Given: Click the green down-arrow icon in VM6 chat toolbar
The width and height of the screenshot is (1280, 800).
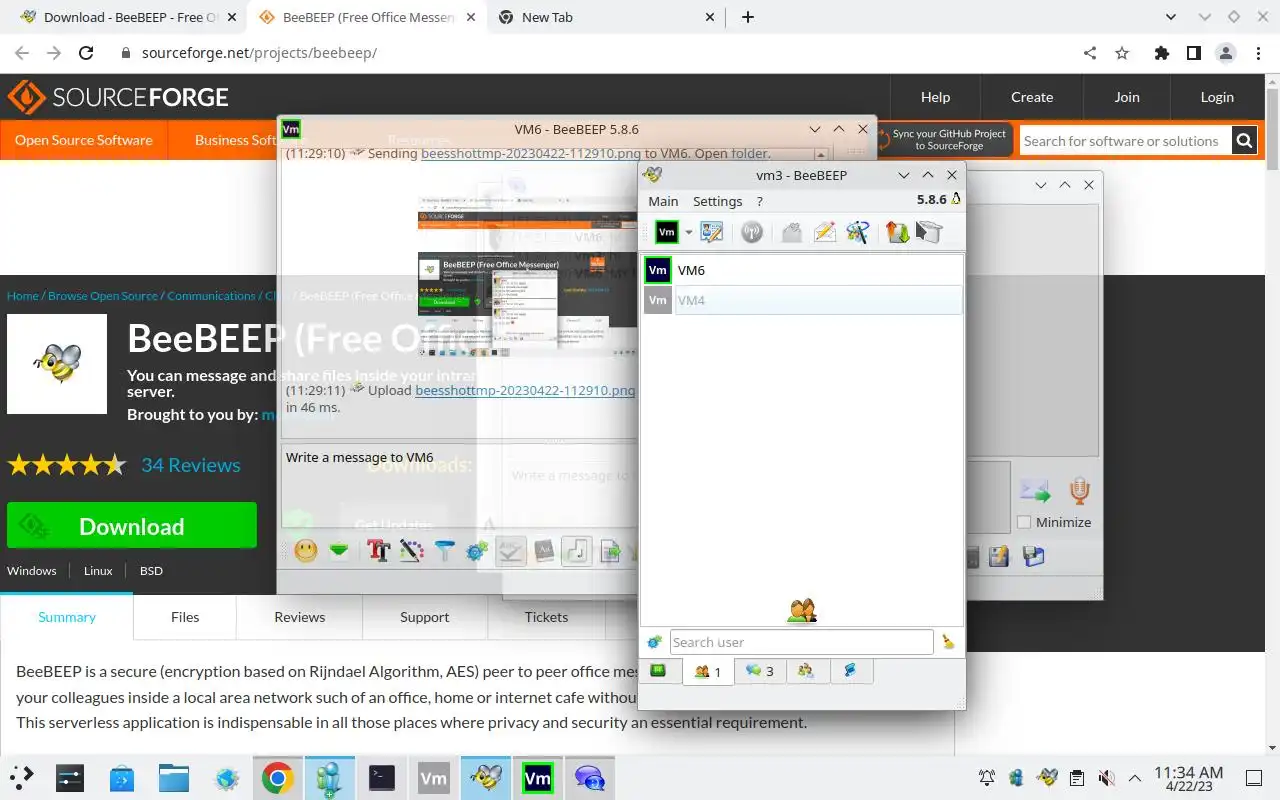Looking at the screenshot, I should (x=339, y=550).
